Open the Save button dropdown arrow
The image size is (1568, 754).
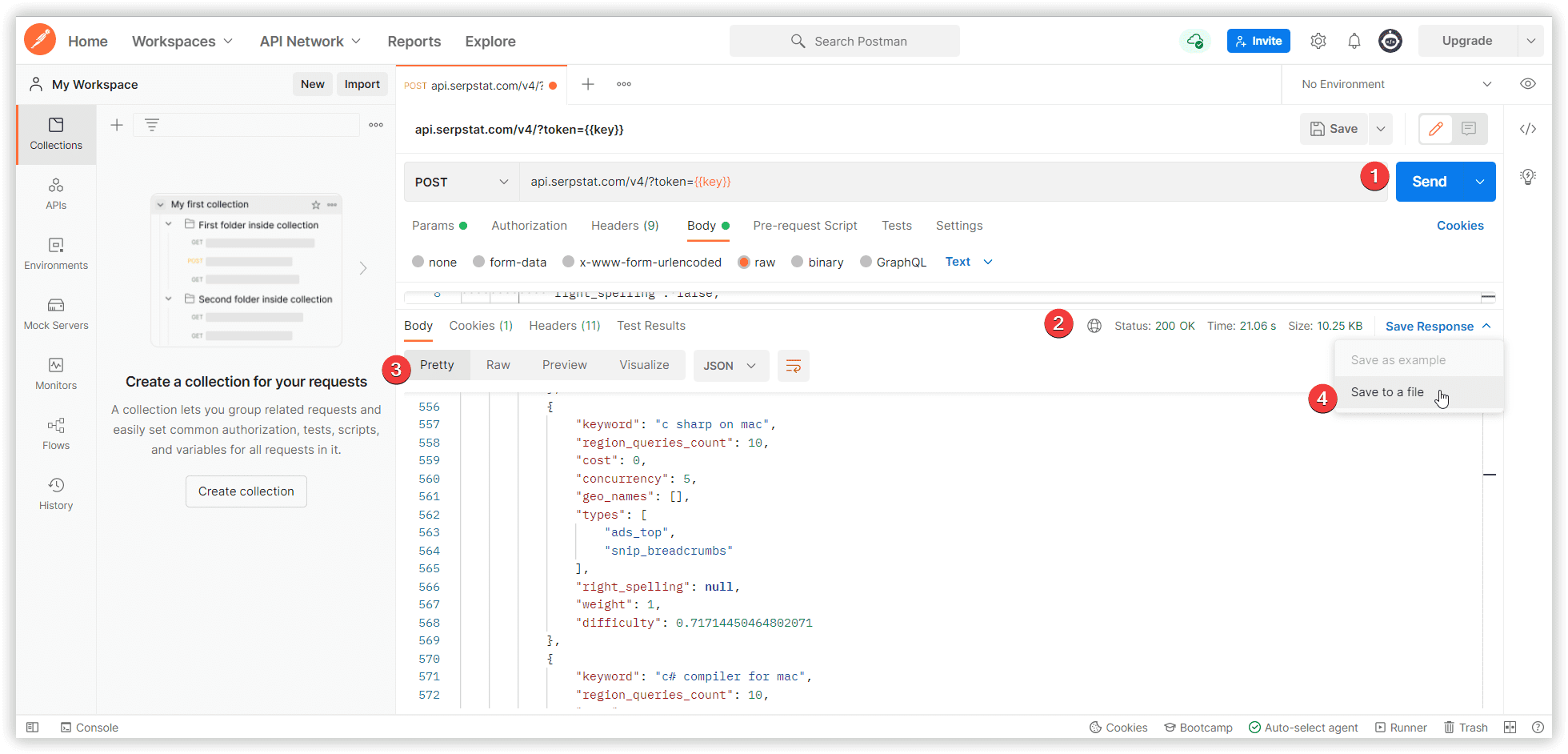[1381, 129]
